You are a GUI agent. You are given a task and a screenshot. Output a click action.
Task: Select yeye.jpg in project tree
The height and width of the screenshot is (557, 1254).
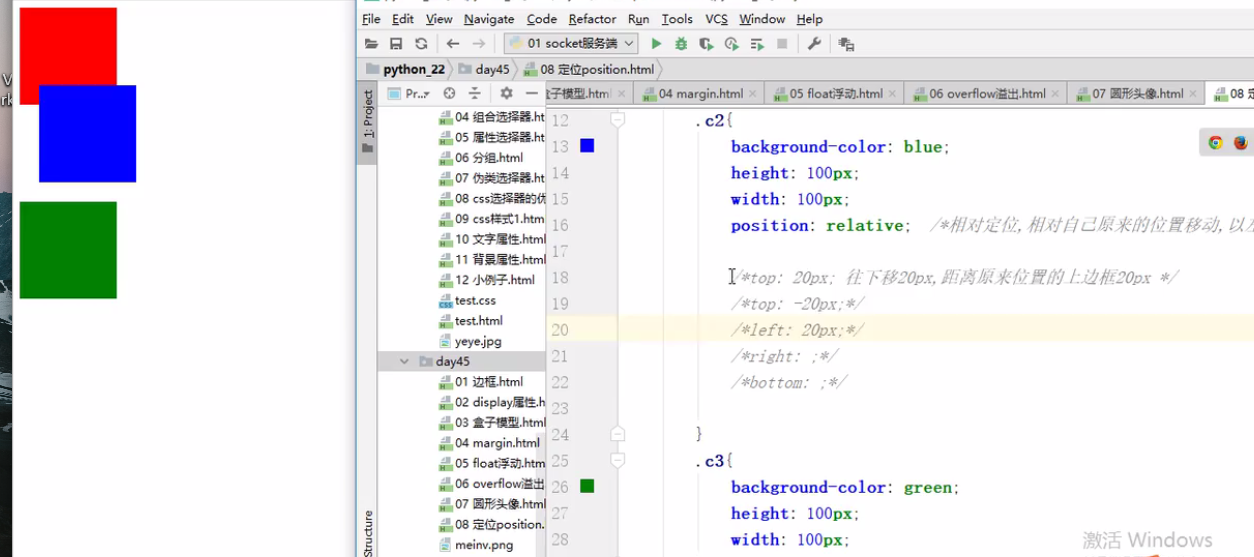tap(470, 341)
